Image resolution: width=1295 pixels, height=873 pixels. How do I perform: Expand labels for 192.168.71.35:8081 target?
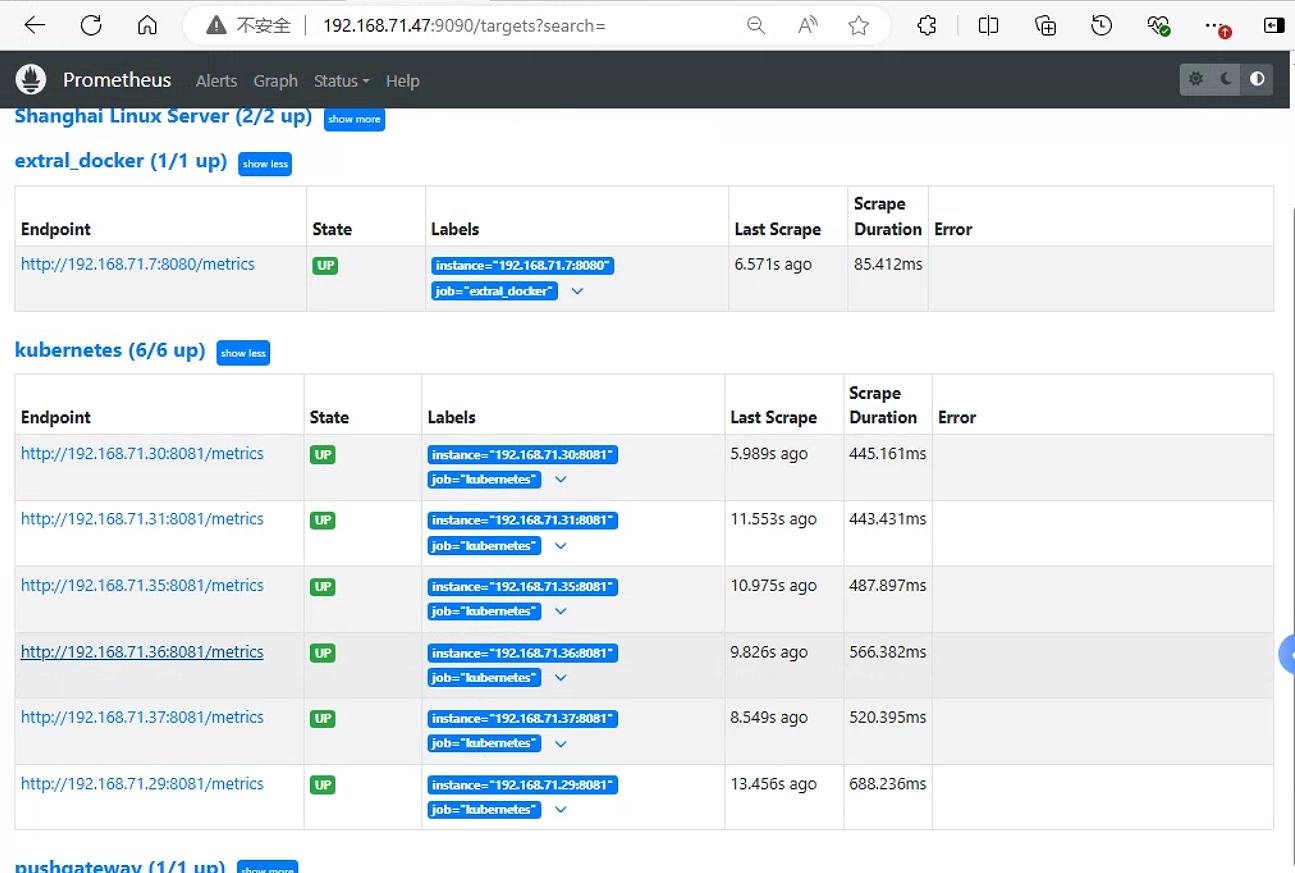pos(561,611)
